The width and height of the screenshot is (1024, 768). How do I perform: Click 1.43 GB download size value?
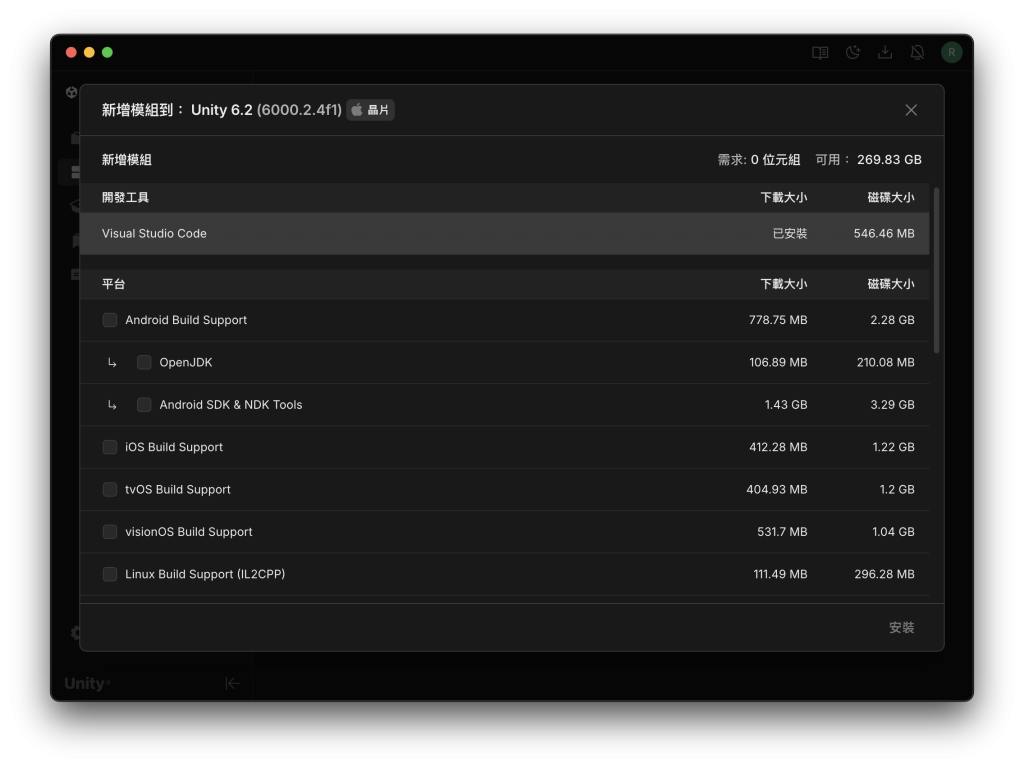786,405
